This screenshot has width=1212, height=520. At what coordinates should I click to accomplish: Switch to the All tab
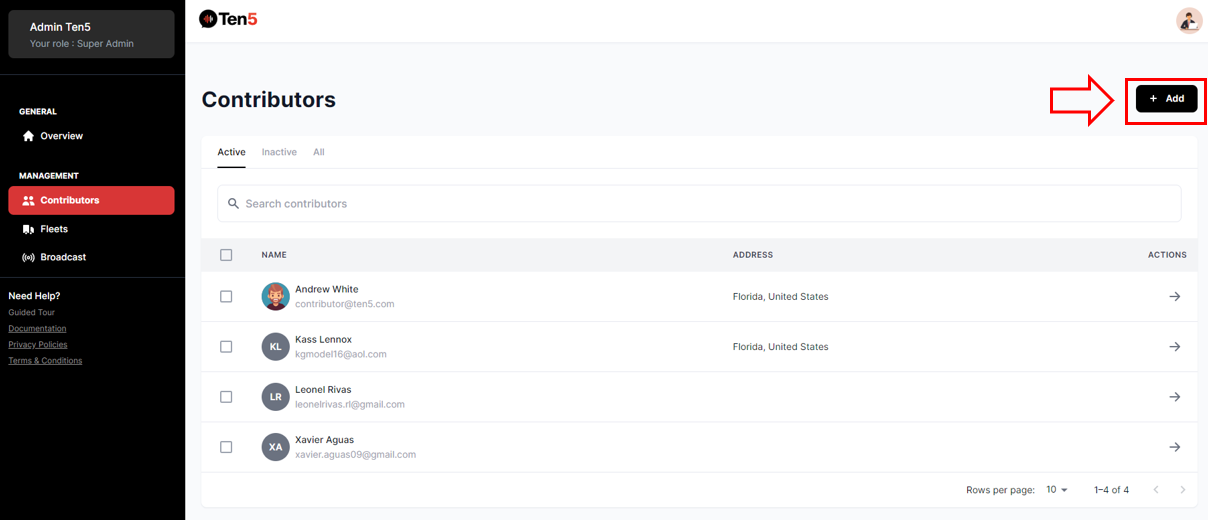tap(318, 152)
